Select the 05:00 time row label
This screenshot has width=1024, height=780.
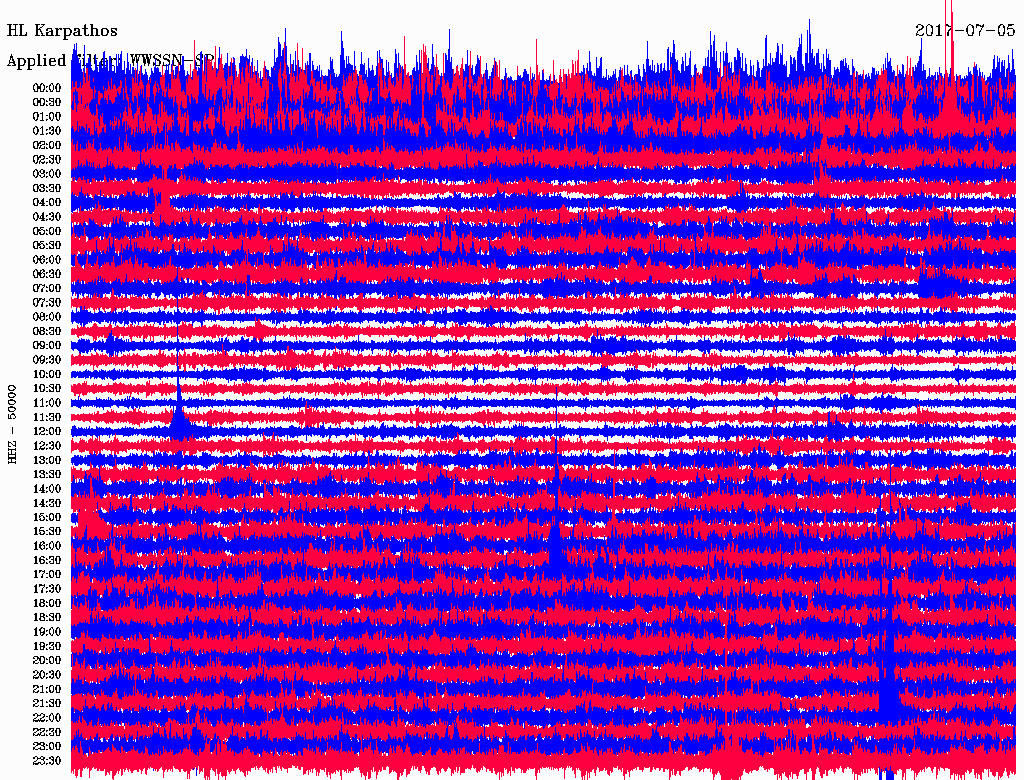[x=47, y=231]
